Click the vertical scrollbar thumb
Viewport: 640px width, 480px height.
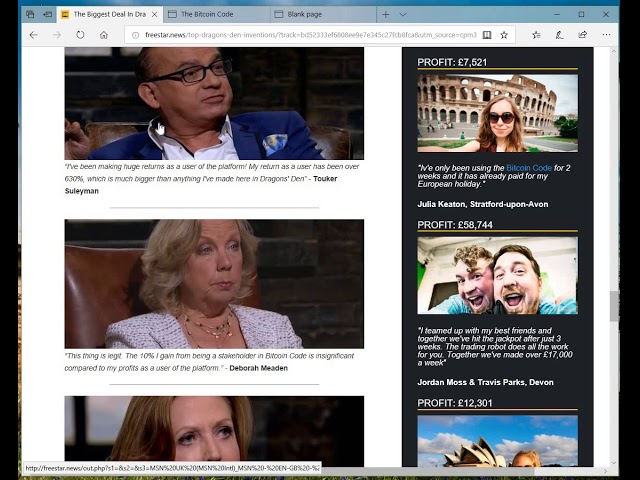(613, 306)
